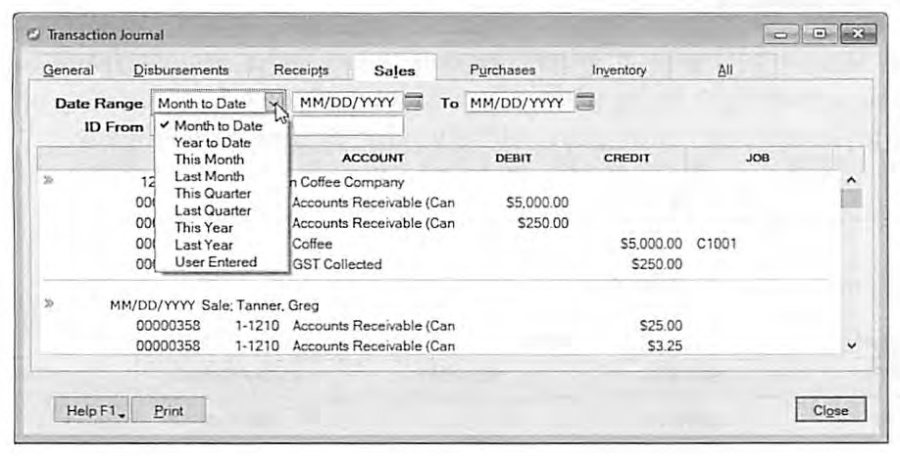
Task: Click zoom arrow beside Tanner, Greg sale
Action: [49, 303]
